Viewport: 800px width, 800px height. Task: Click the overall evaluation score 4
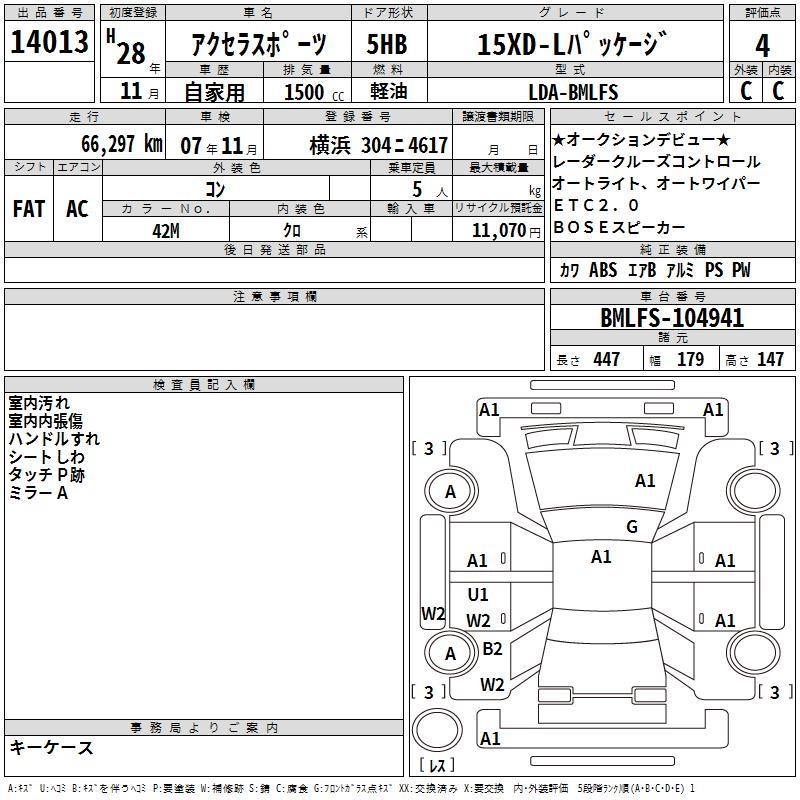(x=762, y=45)
